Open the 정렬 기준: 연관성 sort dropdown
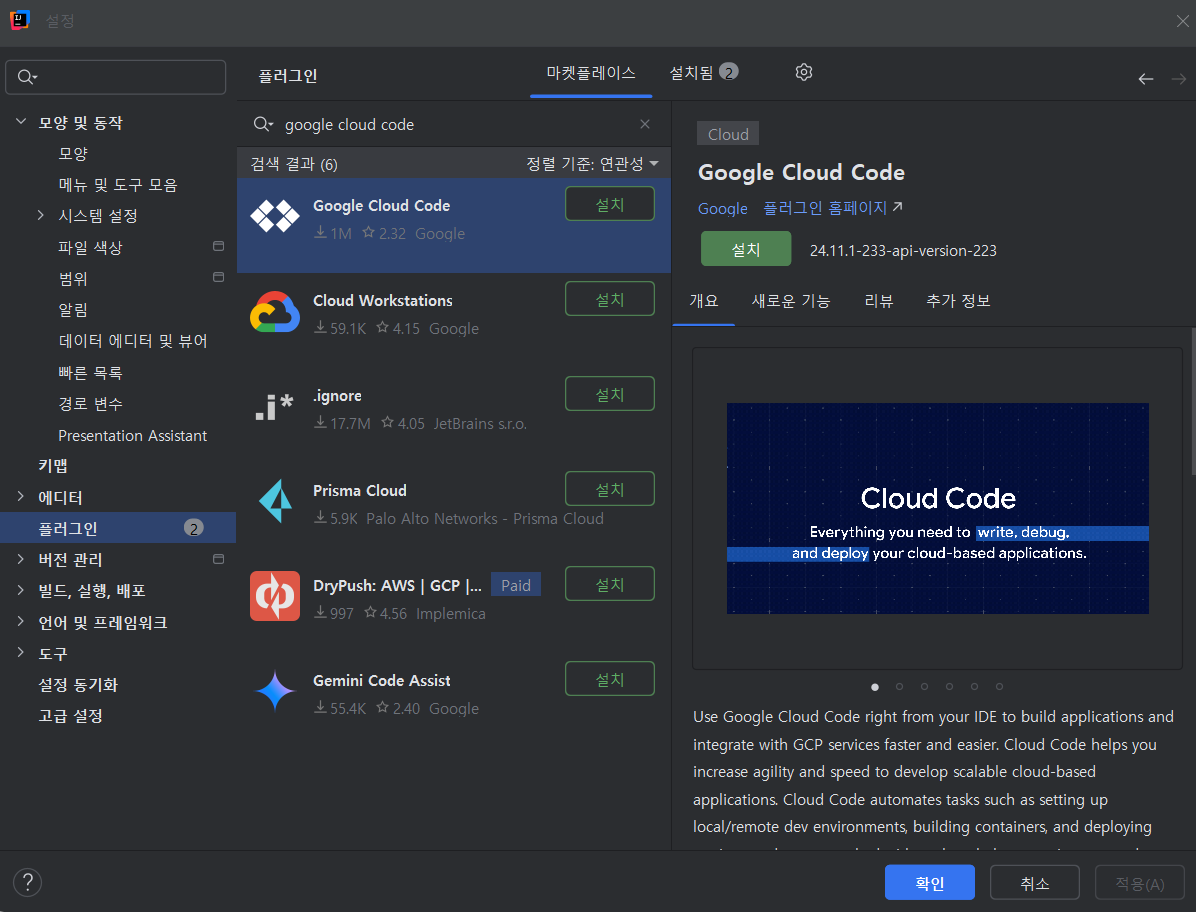 tap(592, 164)
